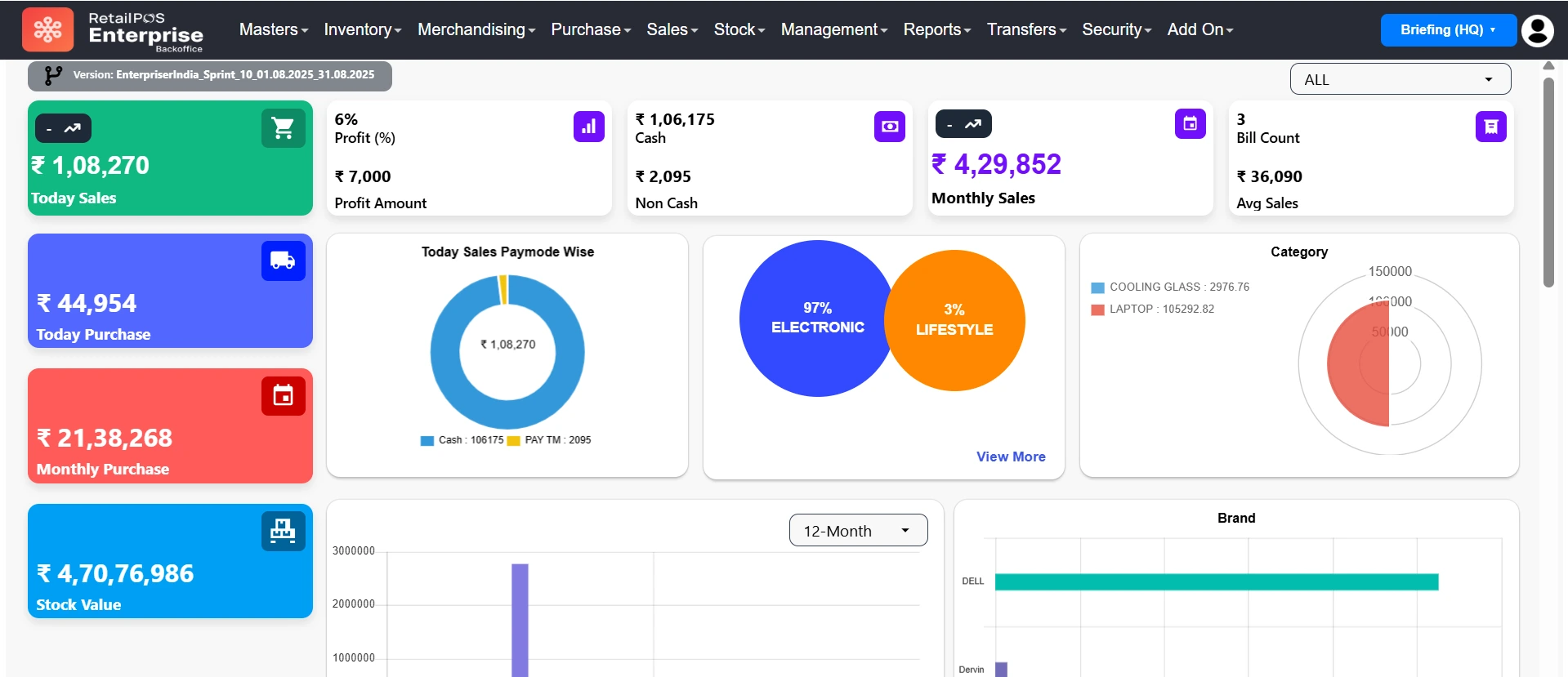This screenshot has height=677, width=1568.
Task: Click the delivery truck icon on Today Purchase
Action: (283, 261)
